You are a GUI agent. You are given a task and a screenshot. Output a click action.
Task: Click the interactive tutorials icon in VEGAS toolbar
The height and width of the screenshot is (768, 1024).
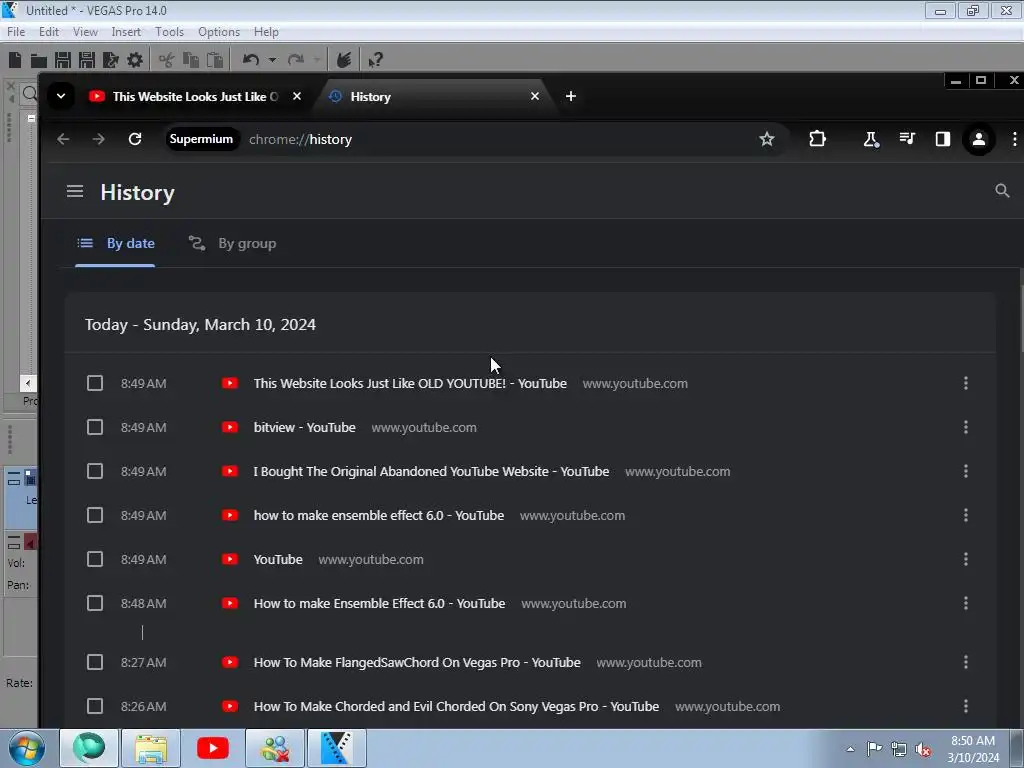tap(344, 60)
